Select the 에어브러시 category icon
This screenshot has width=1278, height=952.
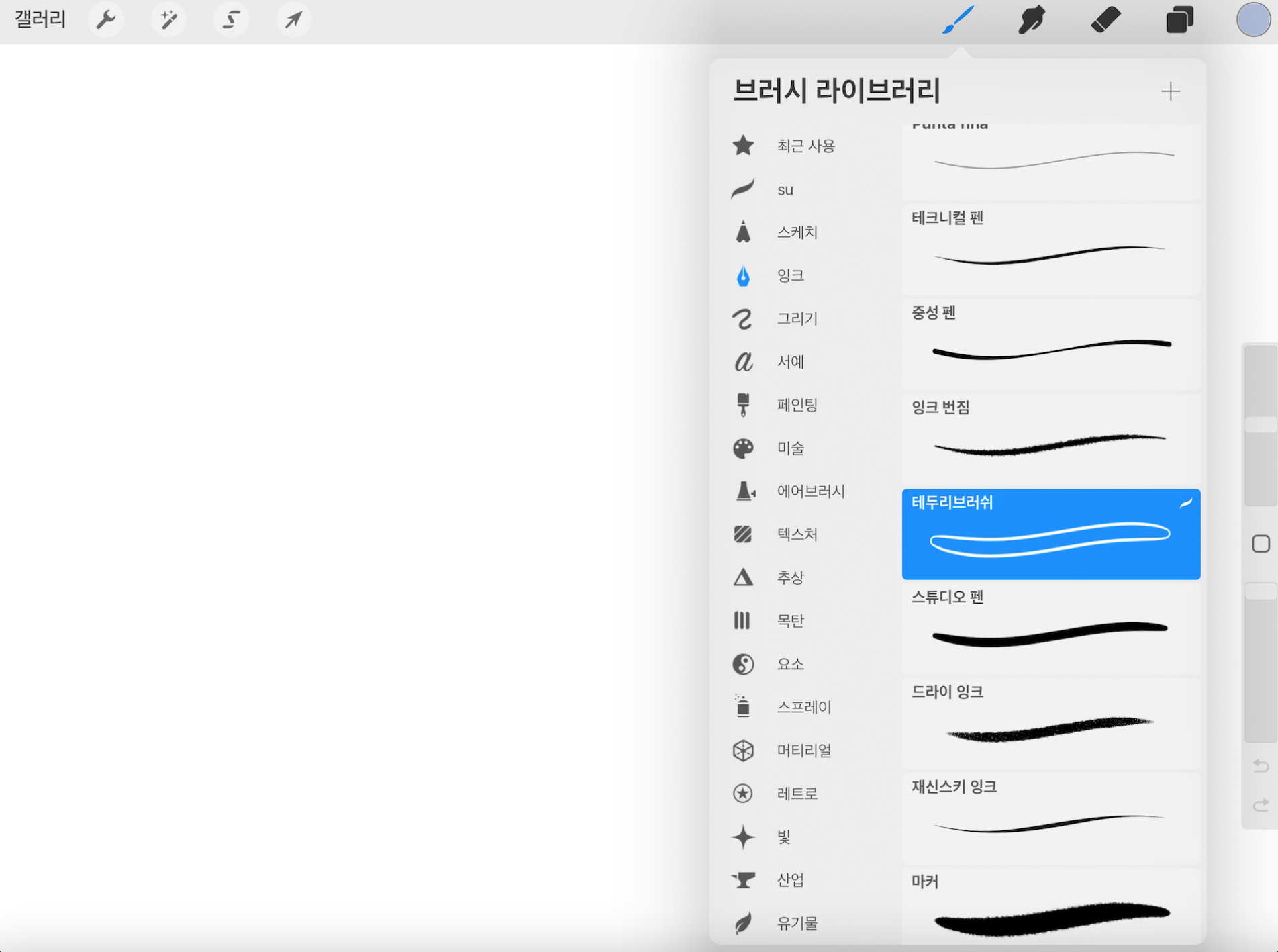click(744, 491)
